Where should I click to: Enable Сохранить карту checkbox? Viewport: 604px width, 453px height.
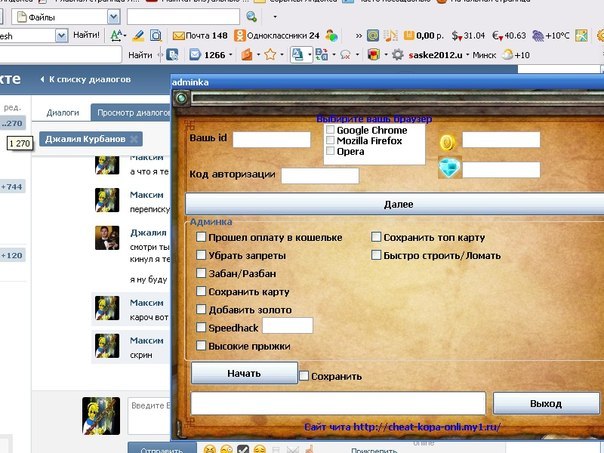pos(201,291)
